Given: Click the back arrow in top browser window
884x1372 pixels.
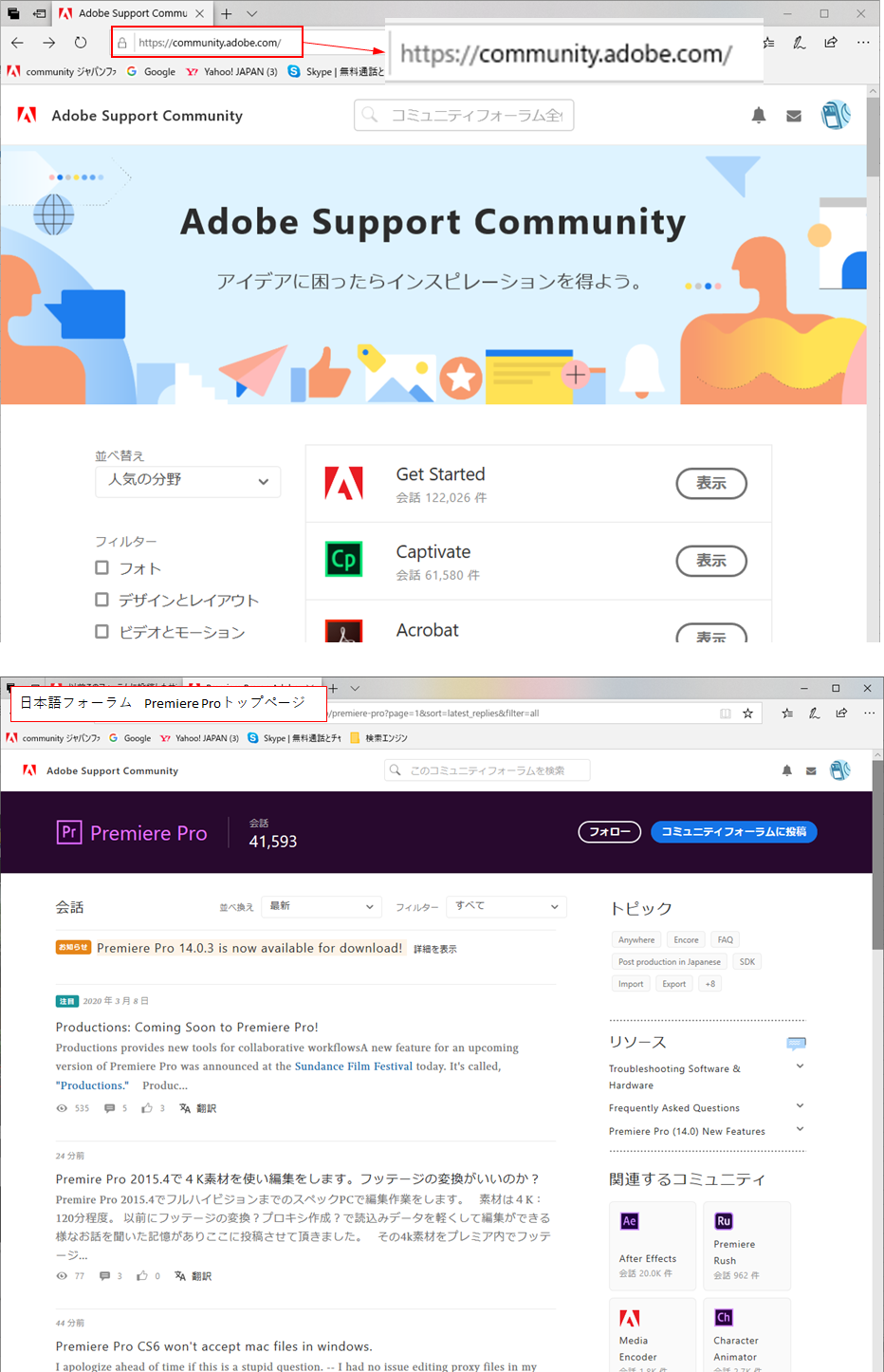Looking at the screenshot, I should tap(17, 43).
